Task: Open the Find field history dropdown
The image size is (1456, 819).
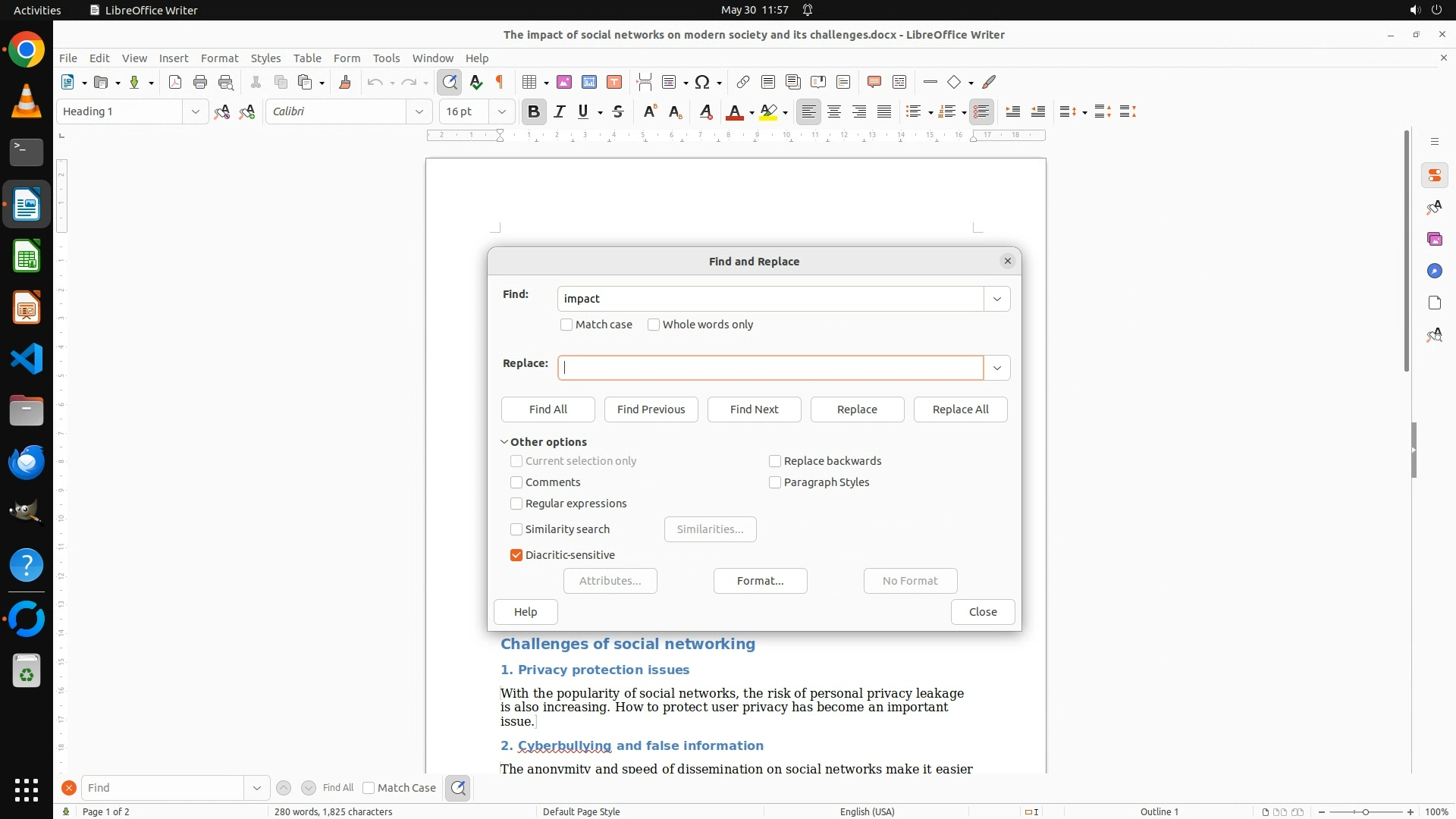Action: pos(996,299)
